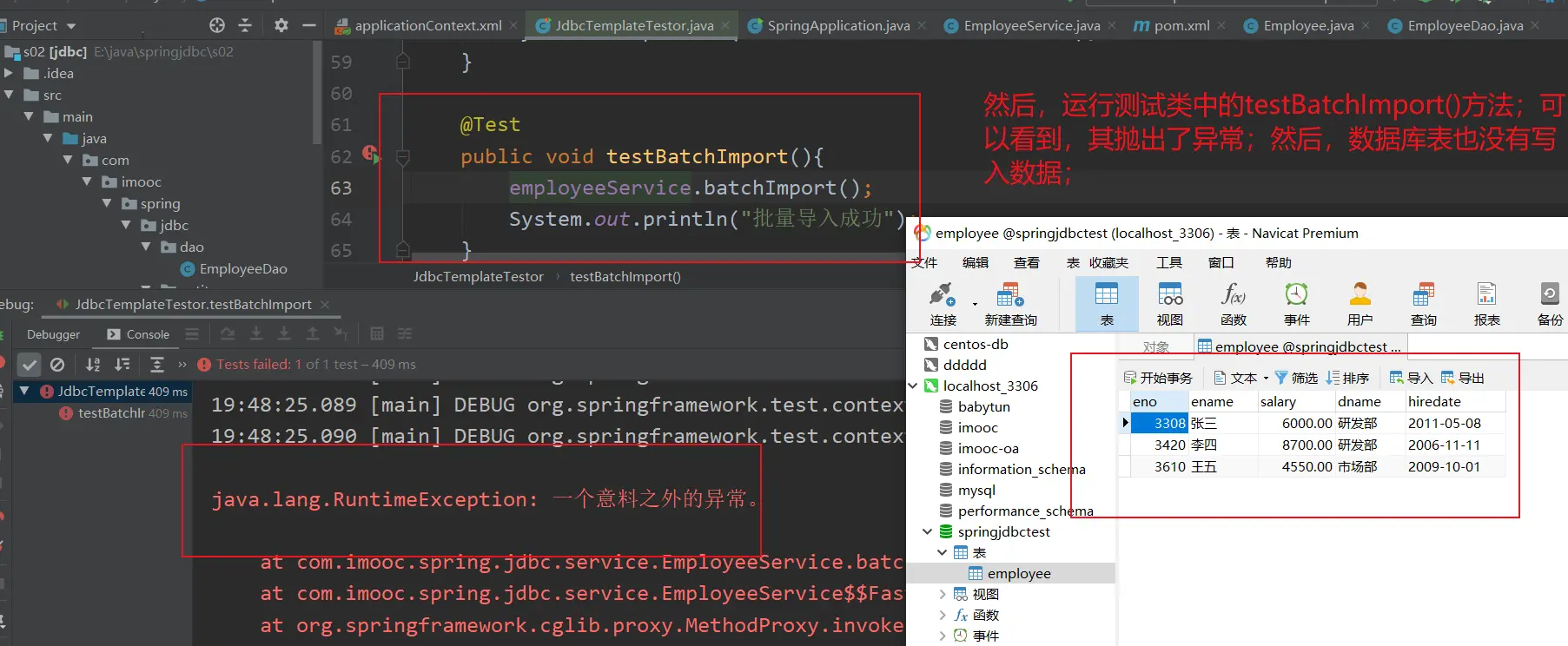Select the salary cell showing 8700.00
This screenshot has height=646, width=1568.
(1296, 445)
